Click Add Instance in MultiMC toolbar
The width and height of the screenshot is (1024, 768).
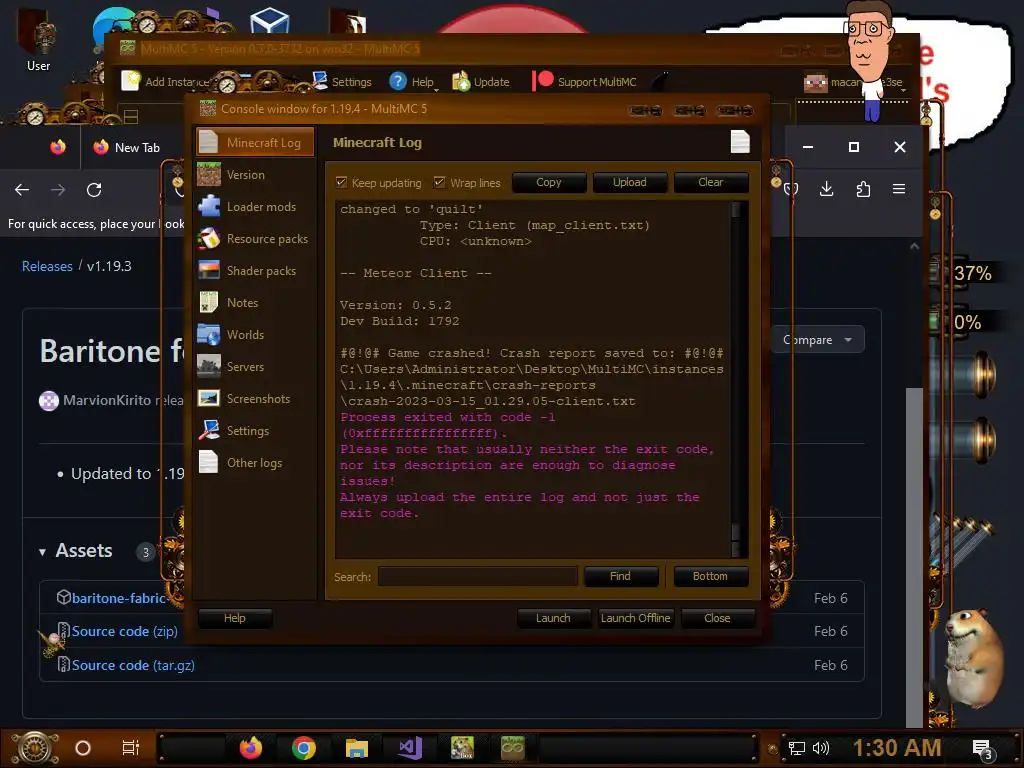pos(166,82)
